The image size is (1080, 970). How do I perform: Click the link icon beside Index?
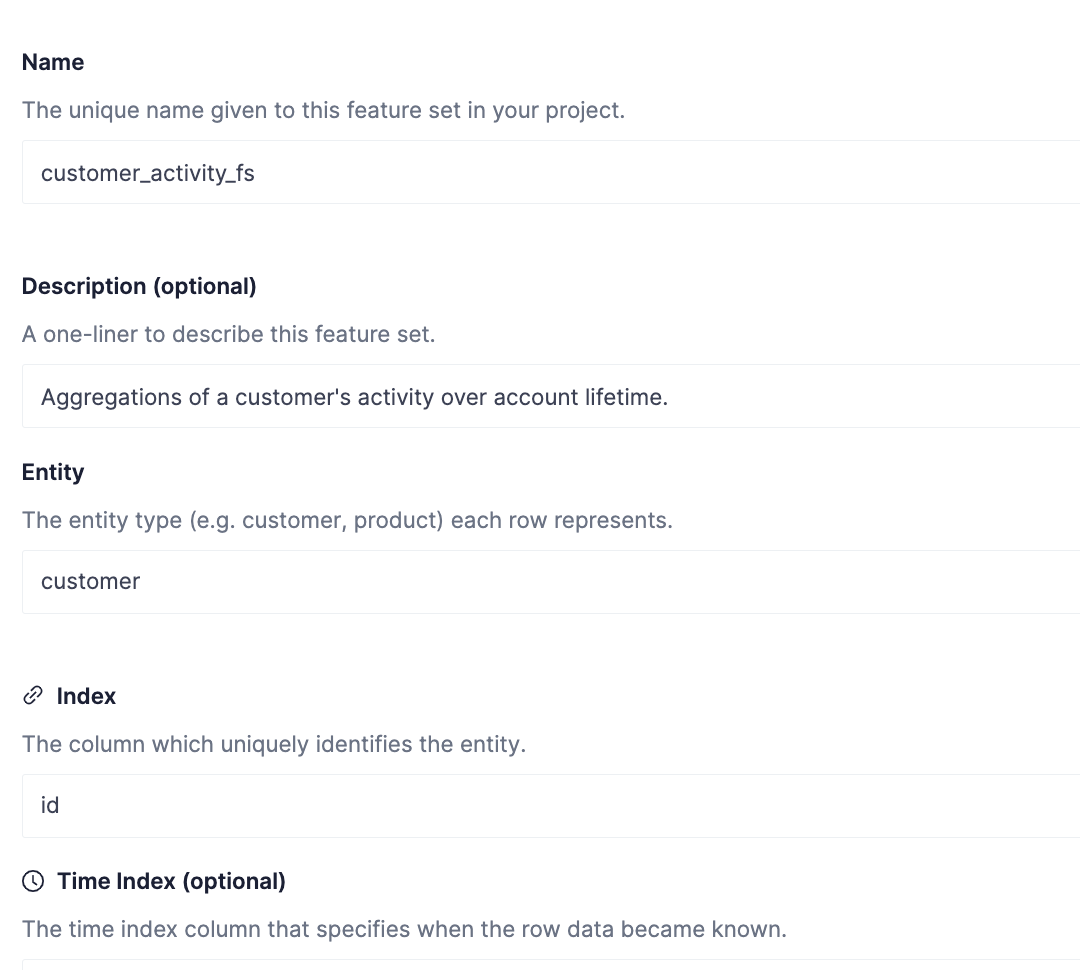[33, 696]
